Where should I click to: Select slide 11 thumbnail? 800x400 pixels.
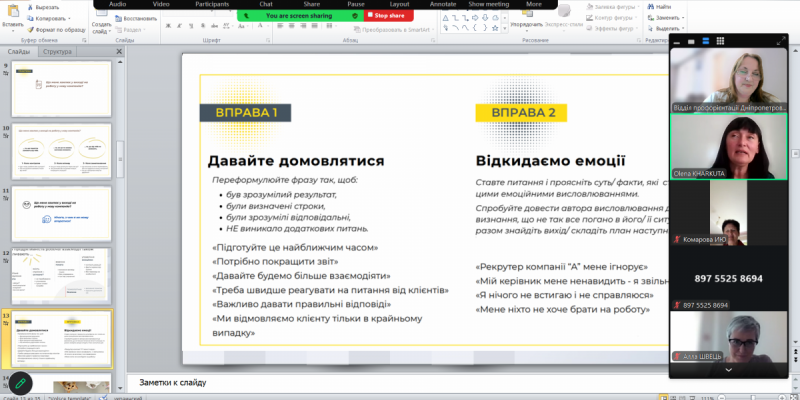click(61, 213)
